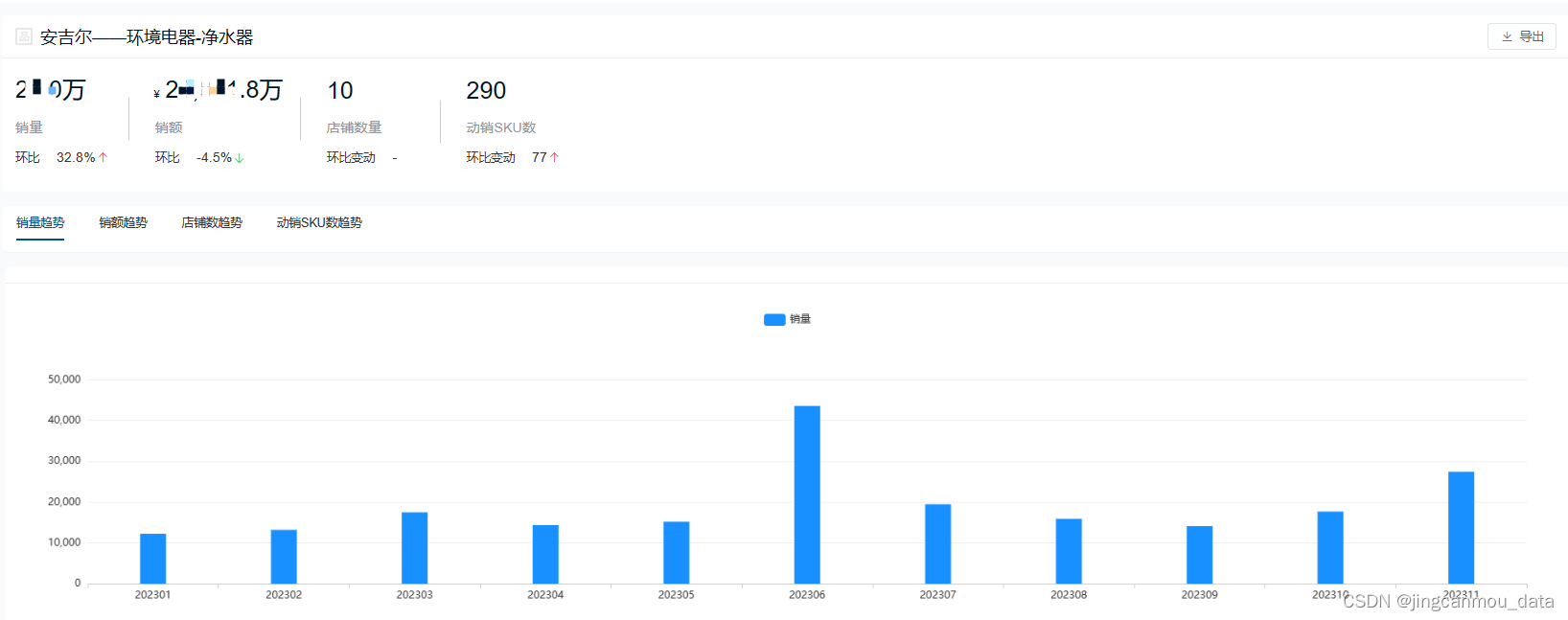This screenshot has width=1568, height=620.
Task: Click the -4.5% 环比 value
Action: pyautogui.click(x=214, y=157)
